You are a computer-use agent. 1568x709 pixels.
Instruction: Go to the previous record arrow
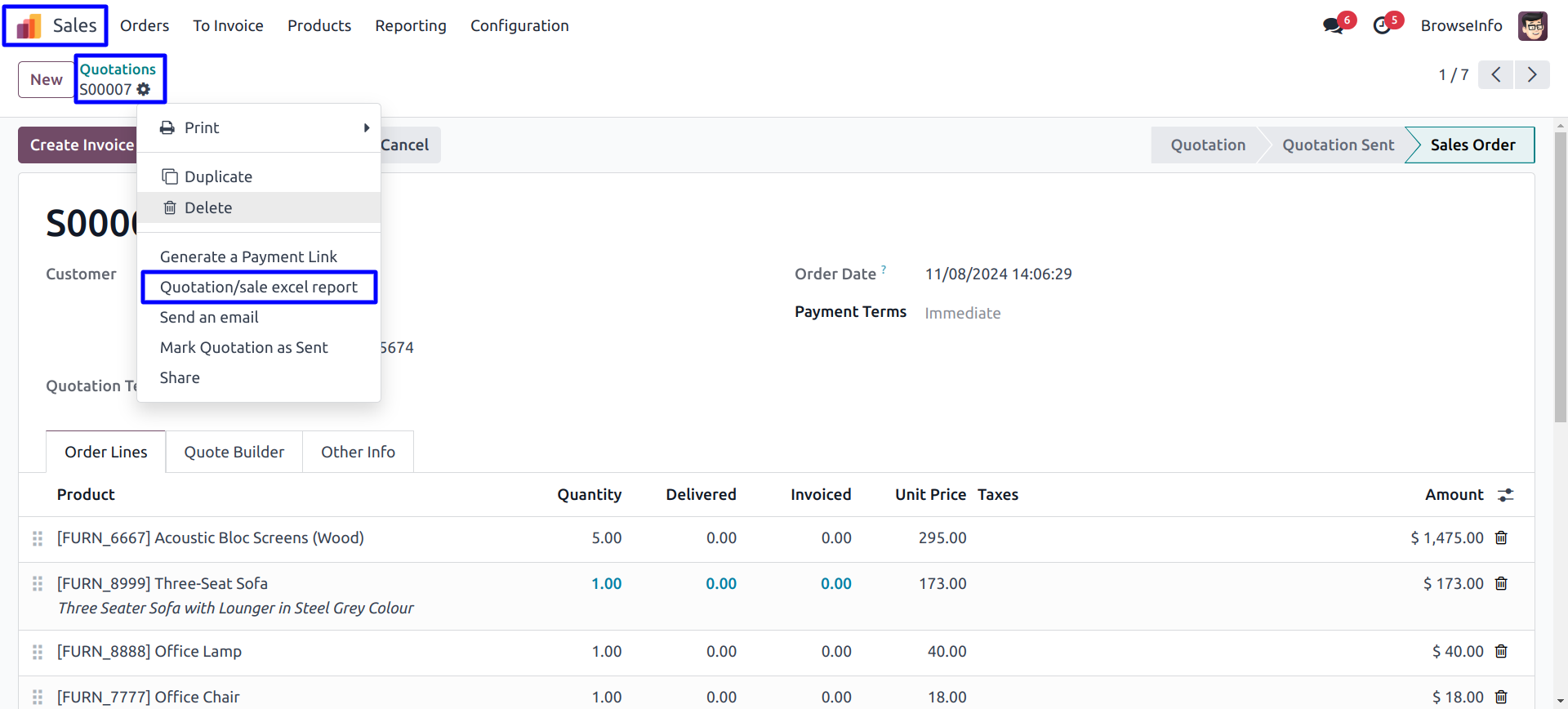coord(1495,75)
